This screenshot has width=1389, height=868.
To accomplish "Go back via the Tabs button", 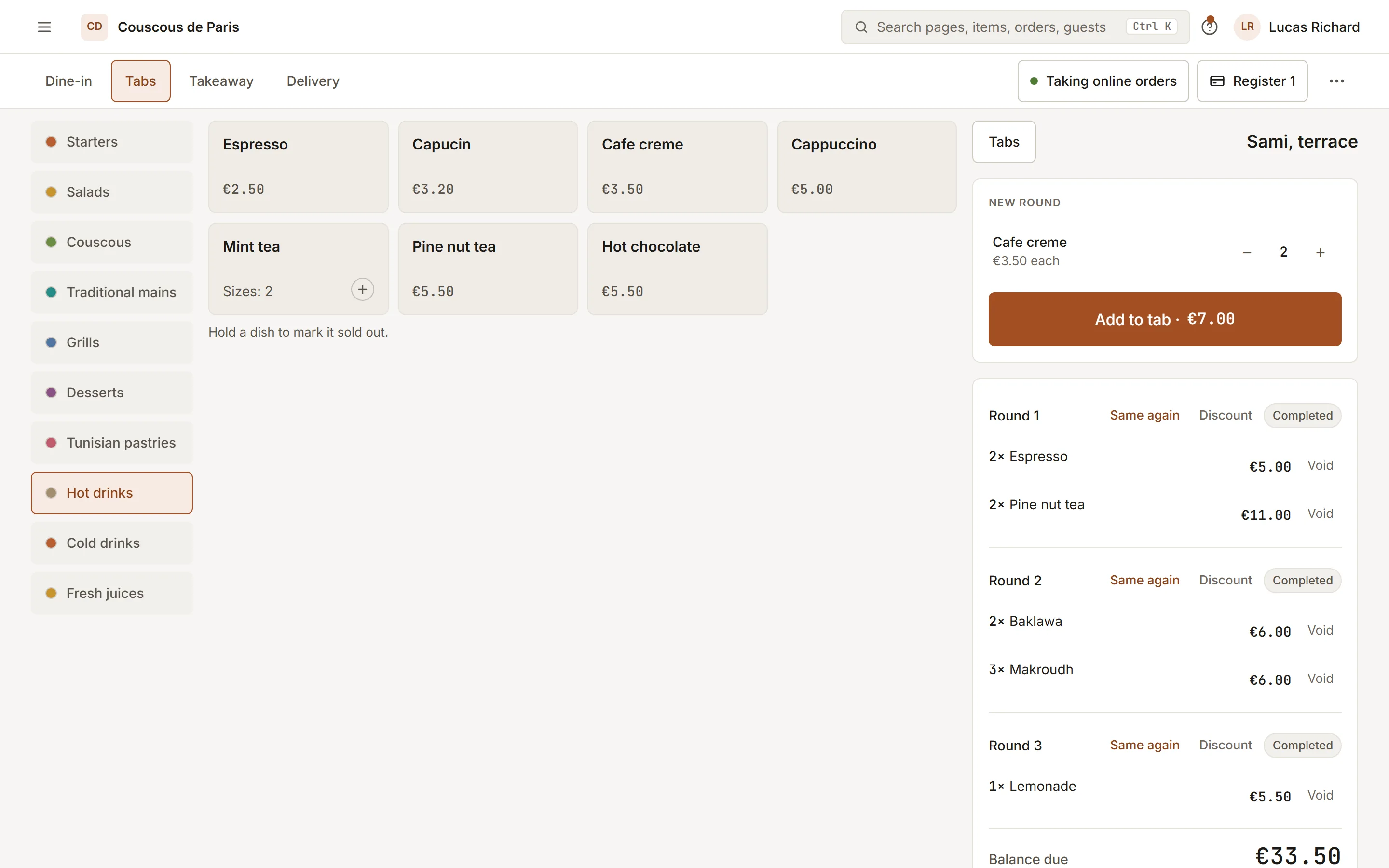I will click(1004, 142).
